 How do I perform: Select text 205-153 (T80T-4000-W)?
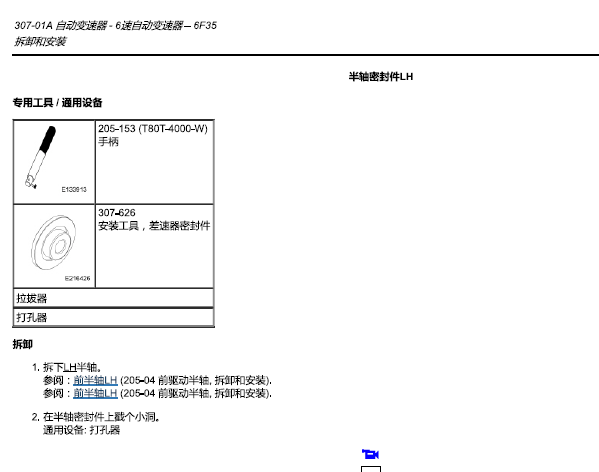click(x=153, y=129)
